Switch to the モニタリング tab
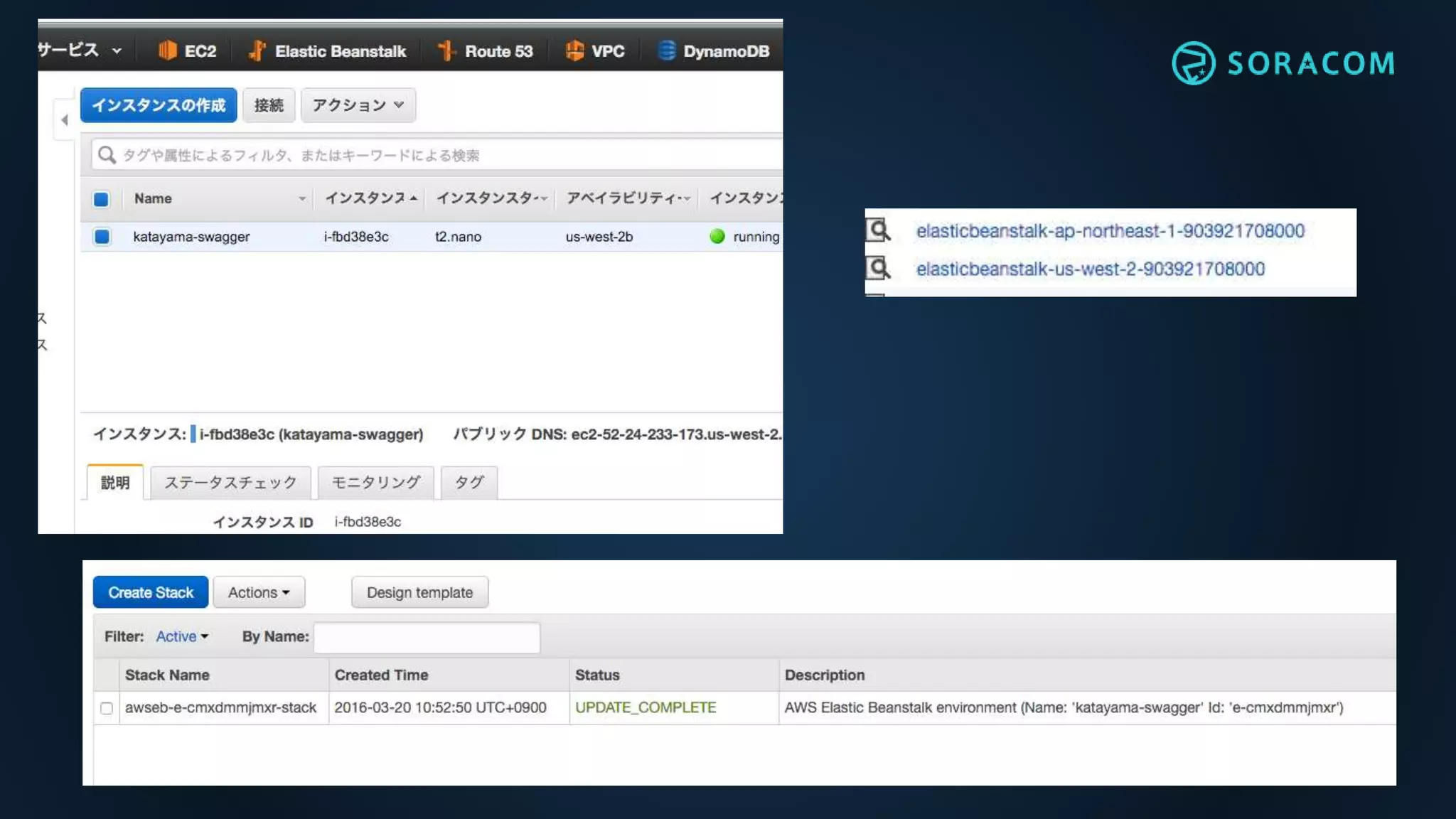The width and height of the screenshot is (1456, 819). [375, 483]
